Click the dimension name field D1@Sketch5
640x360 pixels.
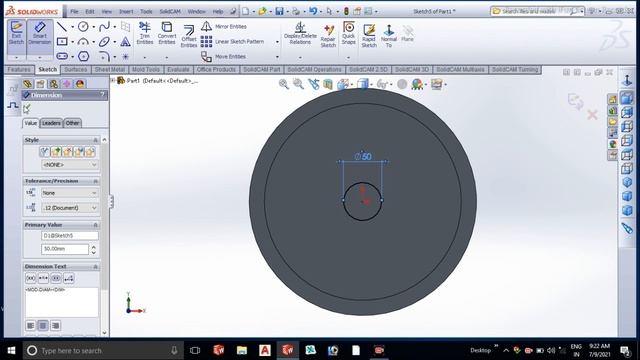click(x=70, y=236)
